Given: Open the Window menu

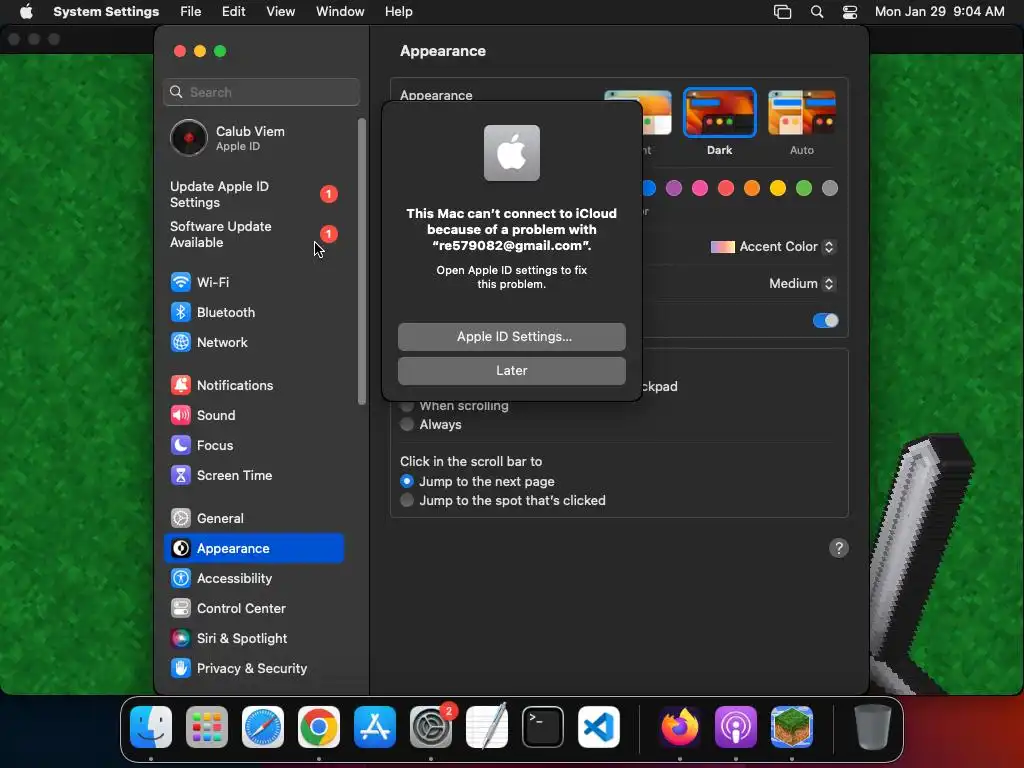Looking at the screenshot, I should coord(340,12).
